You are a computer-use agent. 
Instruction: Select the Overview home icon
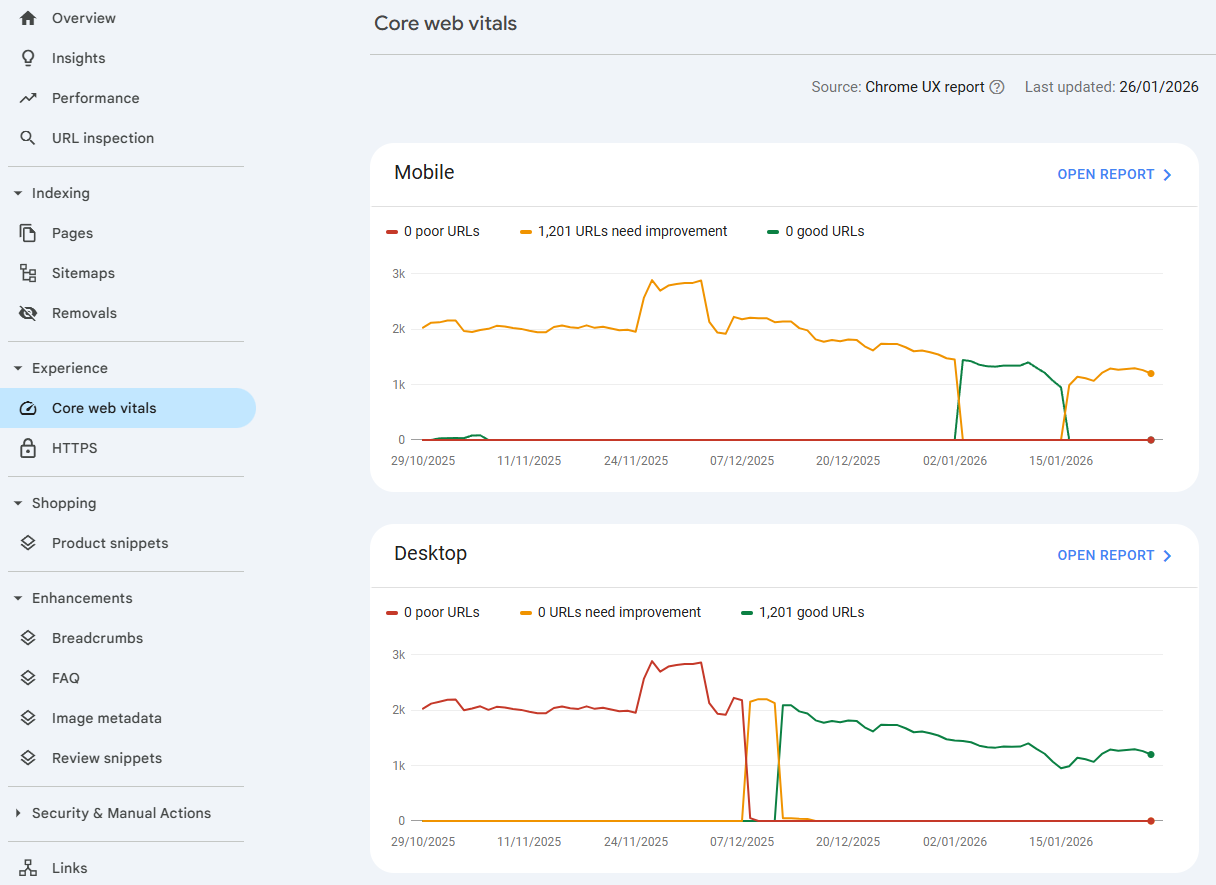coord(27,17)
